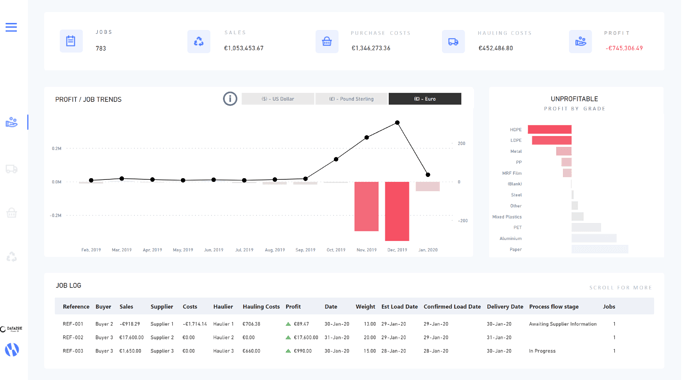690x380 pixels.
Task: Select the REF-001 reference cell
Action: (x=73, y=324)
